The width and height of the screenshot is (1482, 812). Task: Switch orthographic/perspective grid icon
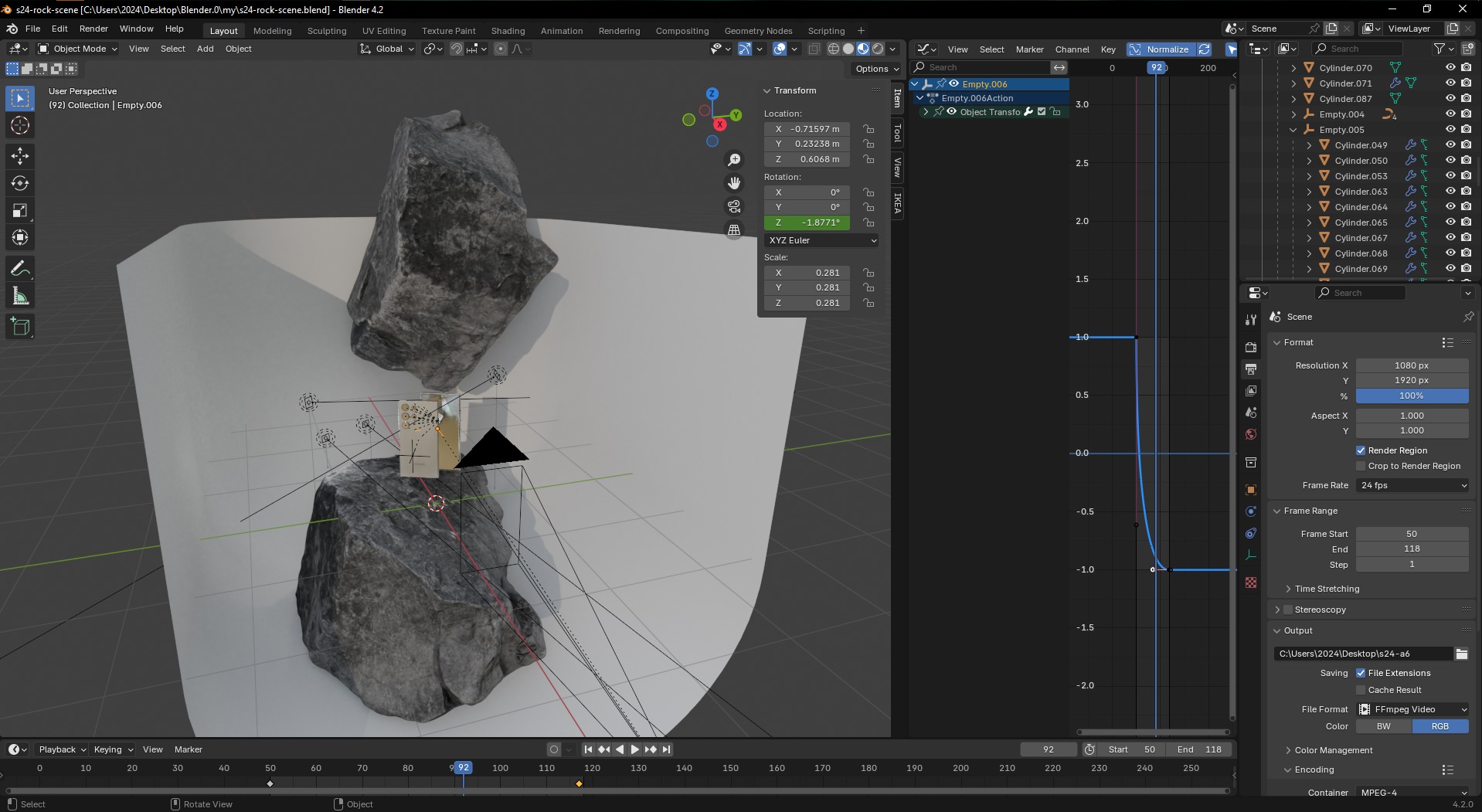(x=734, y=229)
